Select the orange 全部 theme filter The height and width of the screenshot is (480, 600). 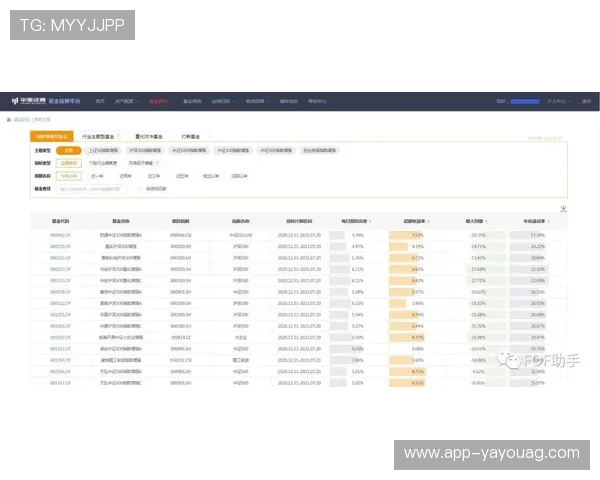tap(69, 150)
